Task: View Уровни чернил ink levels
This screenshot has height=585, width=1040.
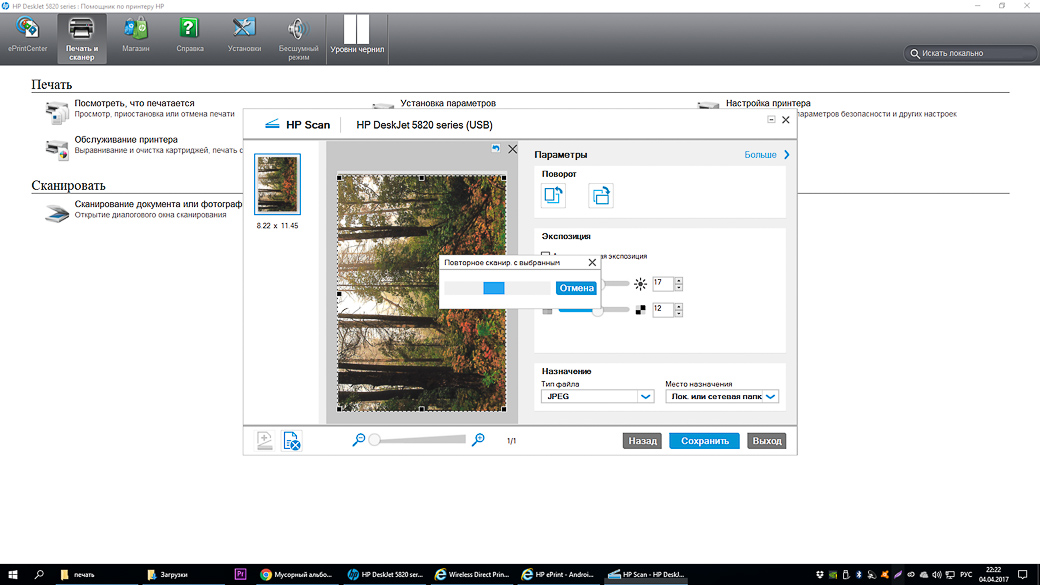Action: [x=357, y=36]
